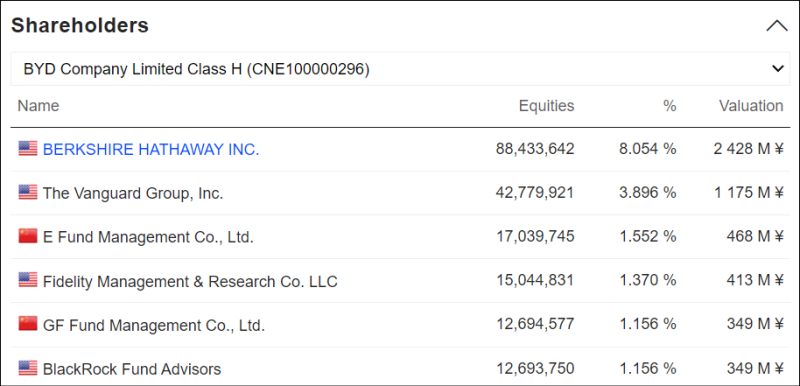Open the BYD Company Limited Class H dropdown
Screen dimensions: 800x386
[x=400, y=69]
